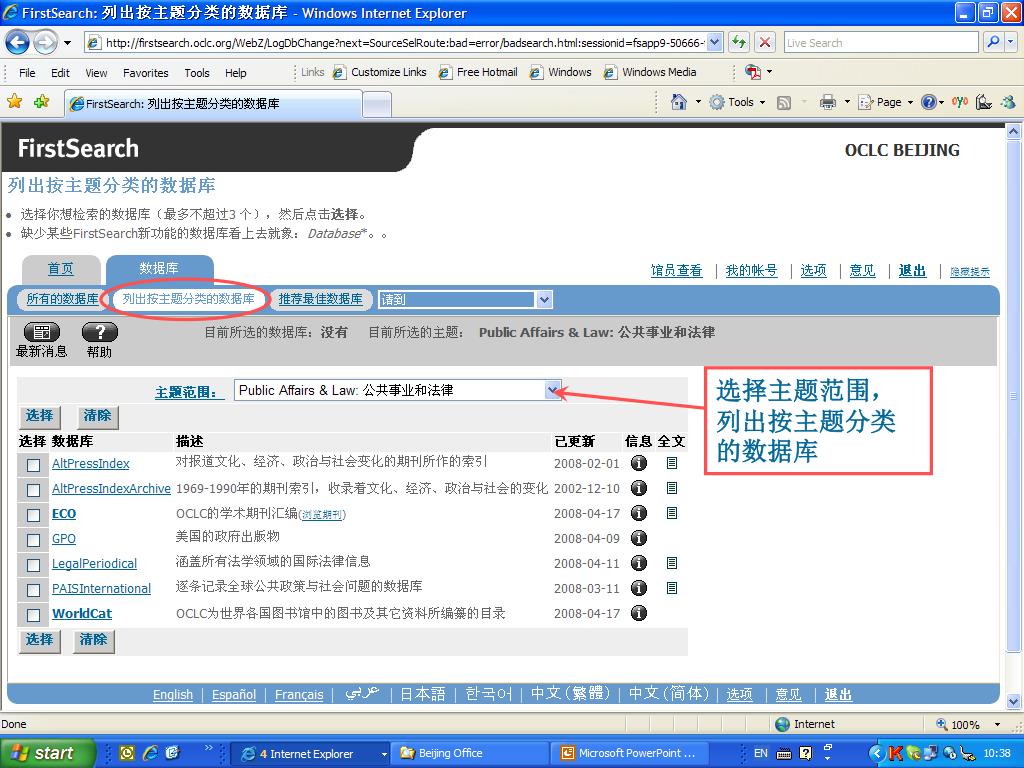Viewport: 1024px width, 768px height.
Task: Open the WorldCat database link
Action: pos(82,614)
